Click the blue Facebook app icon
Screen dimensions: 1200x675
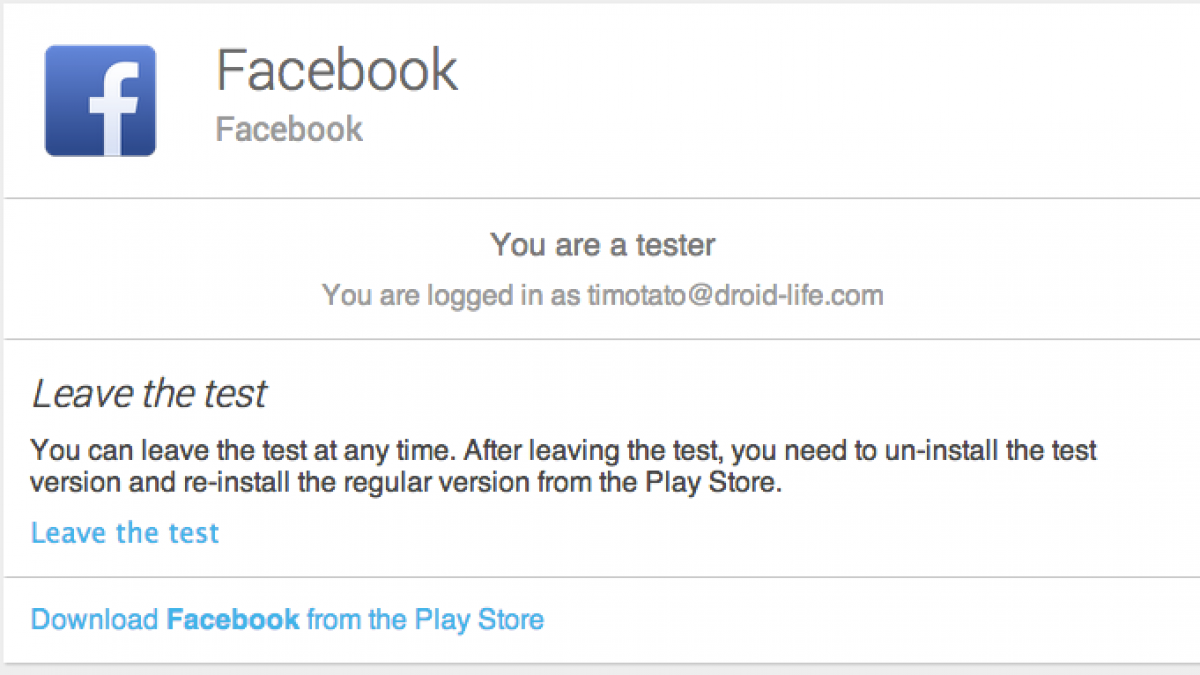click(x=100, y=100)
